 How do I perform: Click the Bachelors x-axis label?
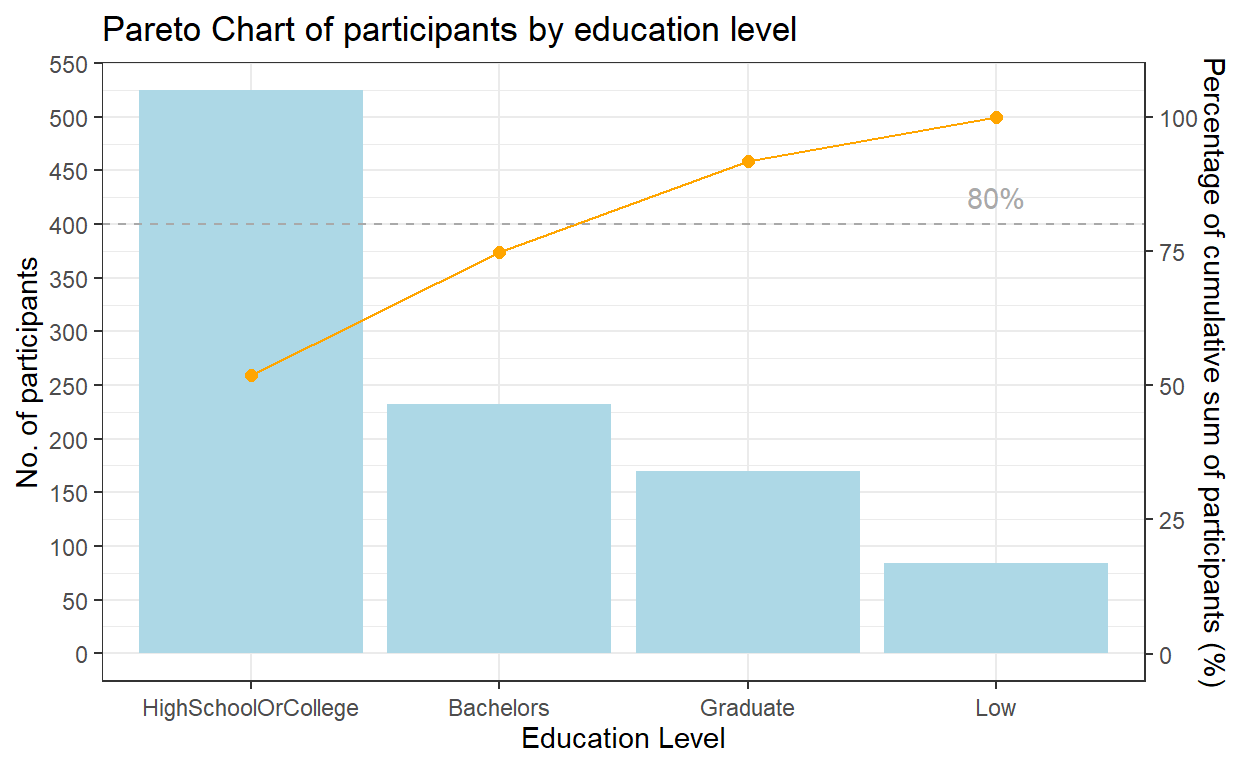[498, 709]
